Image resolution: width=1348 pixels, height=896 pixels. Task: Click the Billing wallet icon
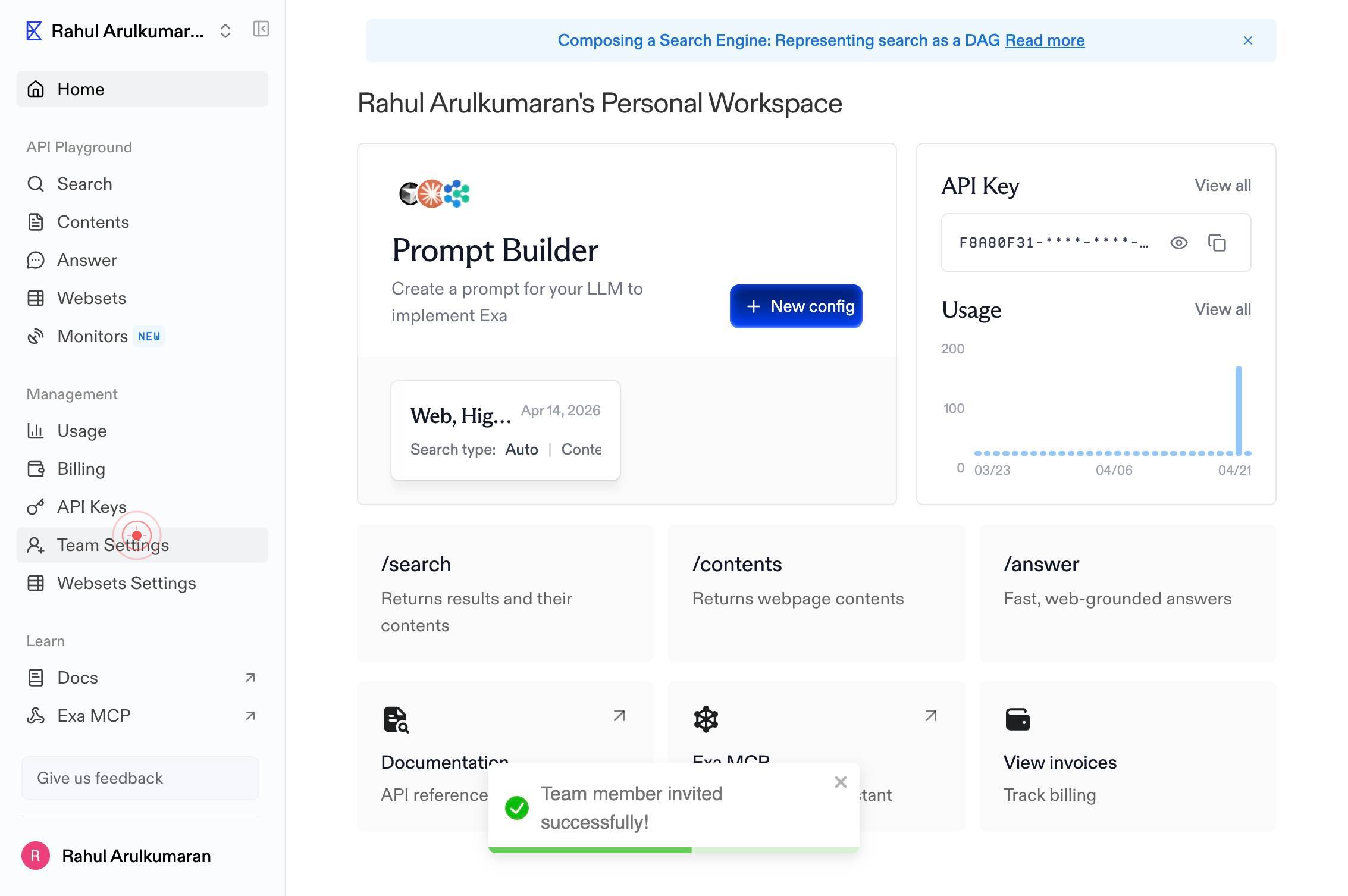click(x=36, y=469)
